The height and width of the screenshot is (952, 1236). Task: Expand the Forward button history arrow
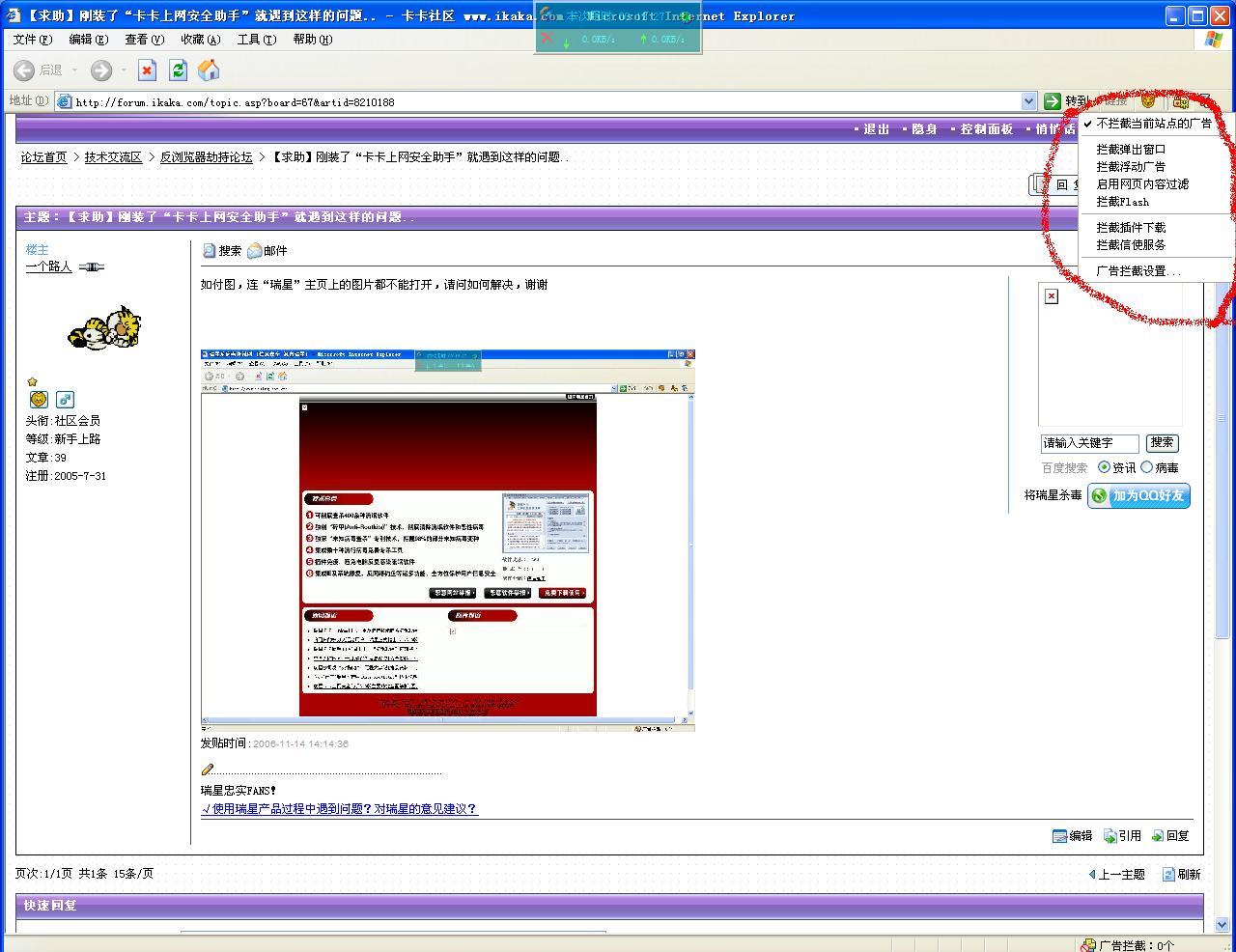(124, 70)
